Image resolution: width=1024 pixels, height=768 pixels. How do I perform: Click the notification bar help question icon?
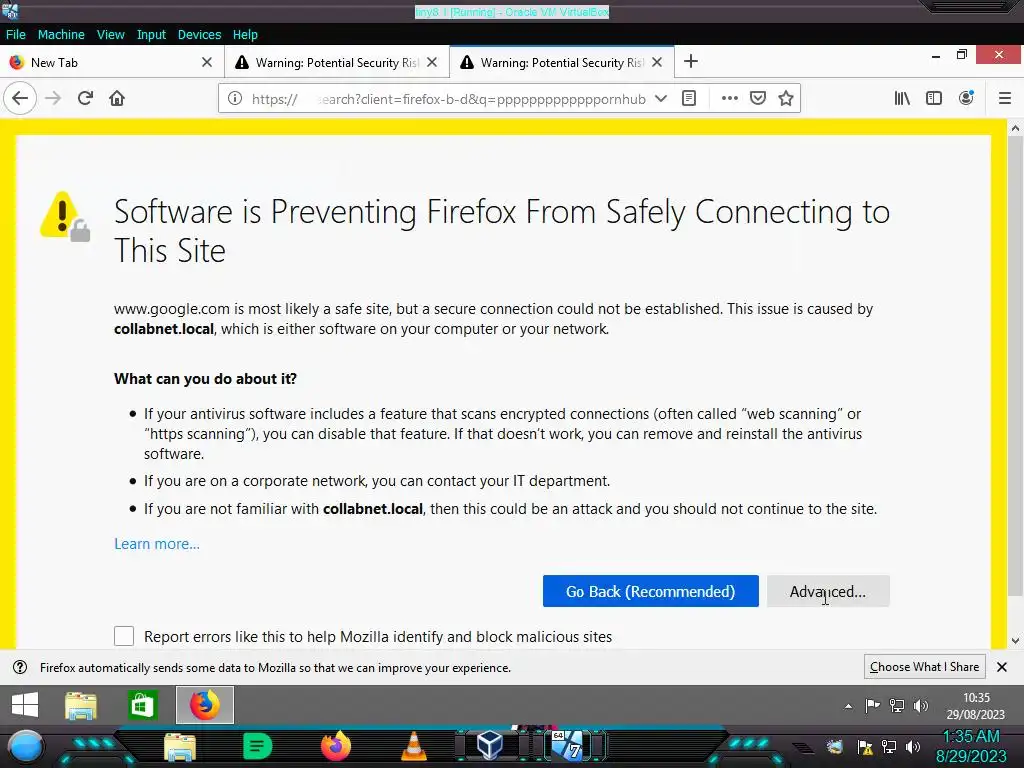point(20,667)
